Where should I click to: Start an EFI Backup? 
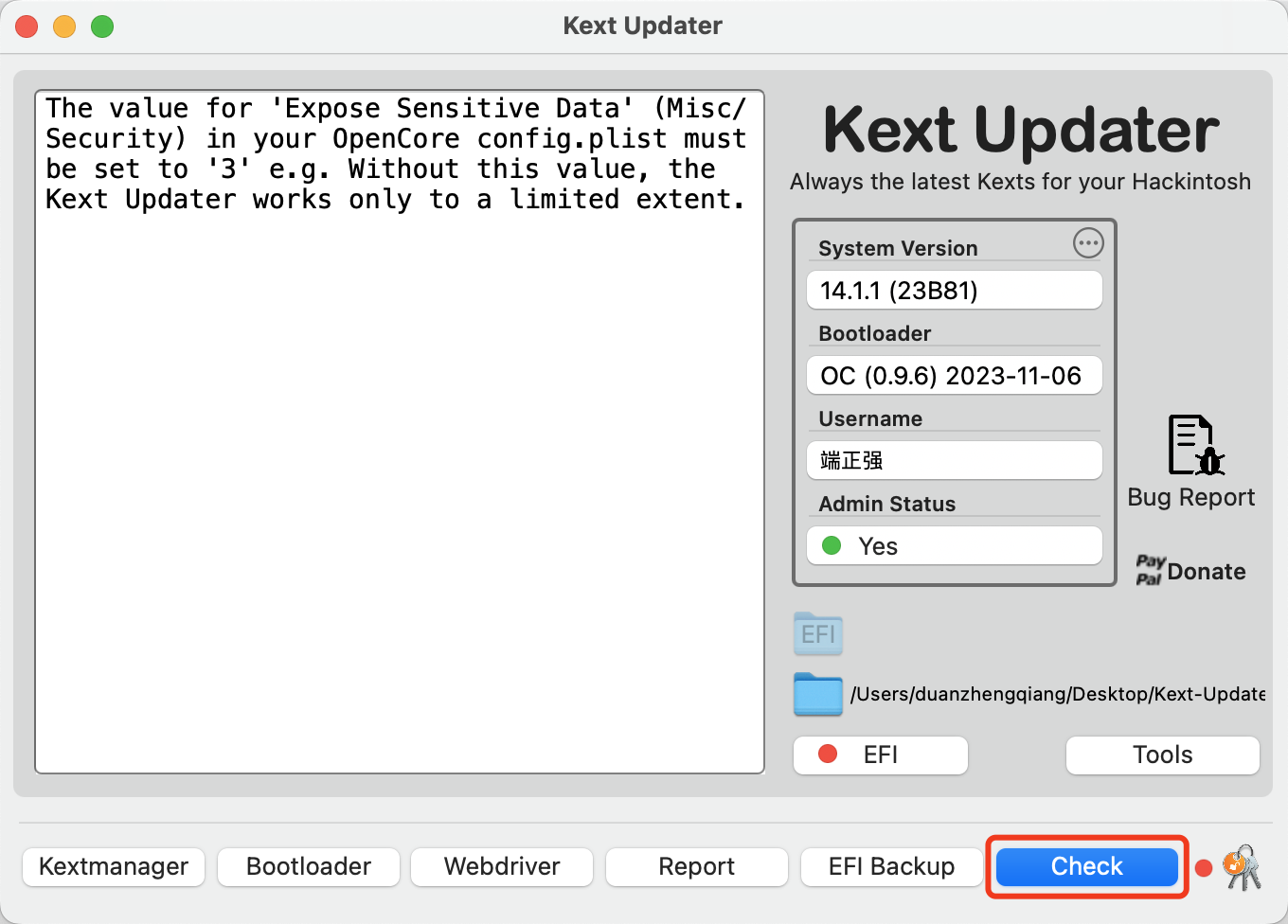[x=890, y=866]
